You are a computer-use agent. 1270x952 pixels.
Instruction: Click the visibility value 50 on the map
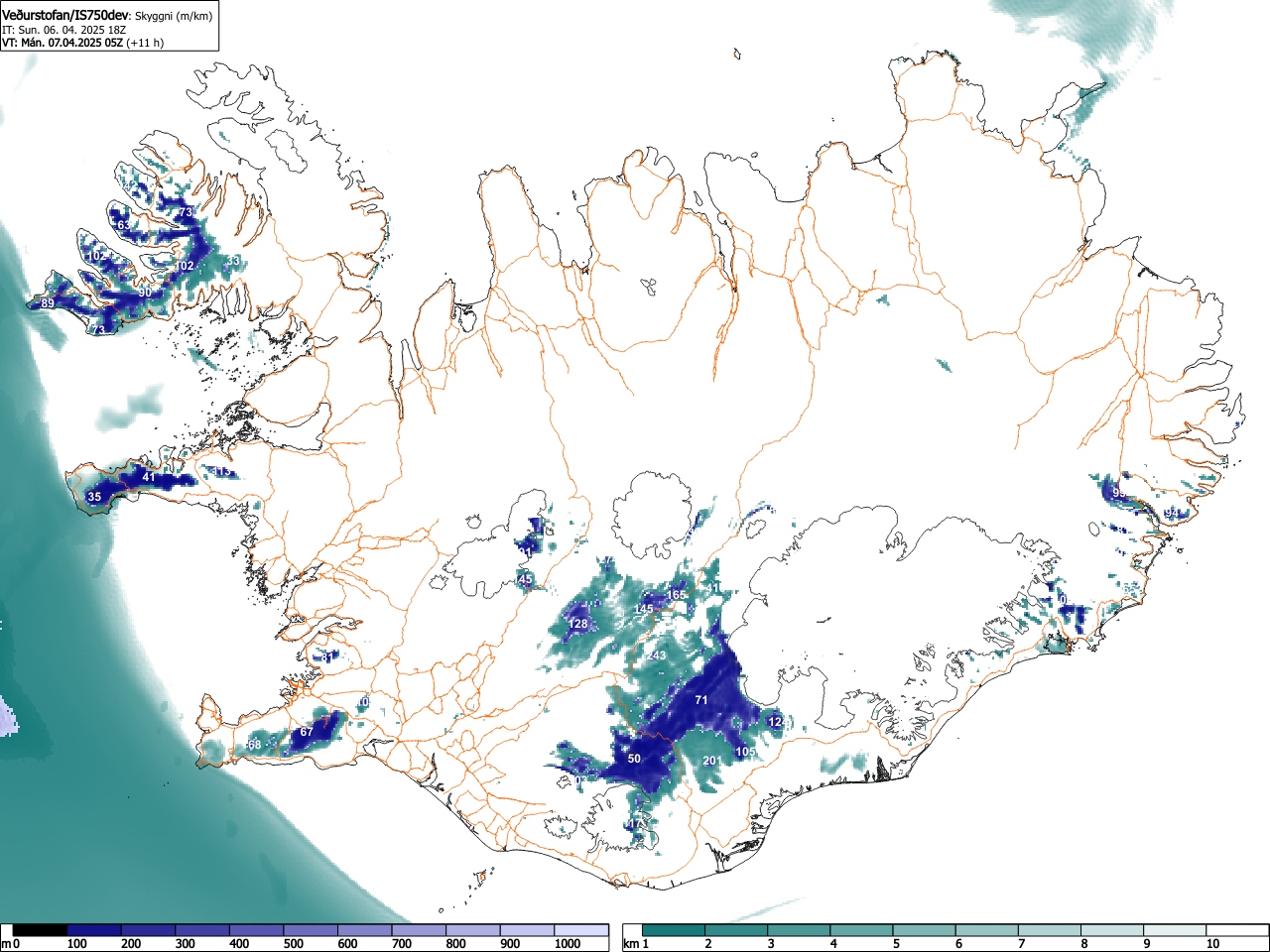(634, 759)
